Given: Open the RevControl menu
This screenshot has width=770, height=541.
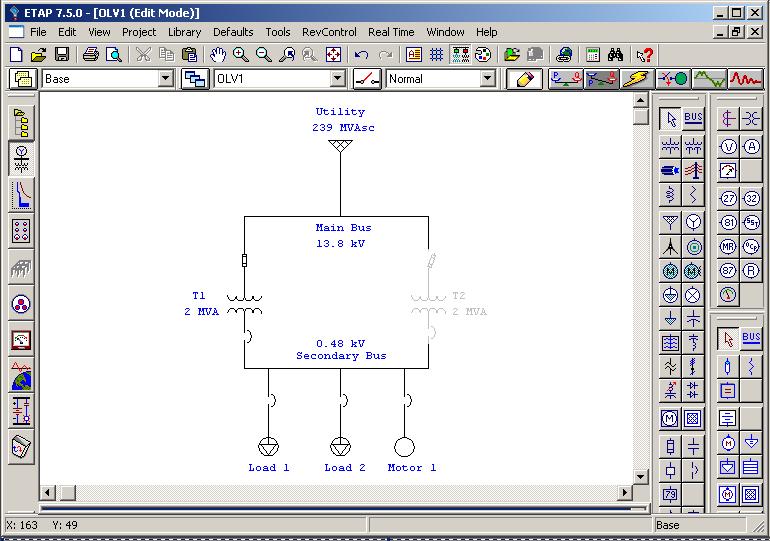Looking at the screenshot, I should coord(329,32).
